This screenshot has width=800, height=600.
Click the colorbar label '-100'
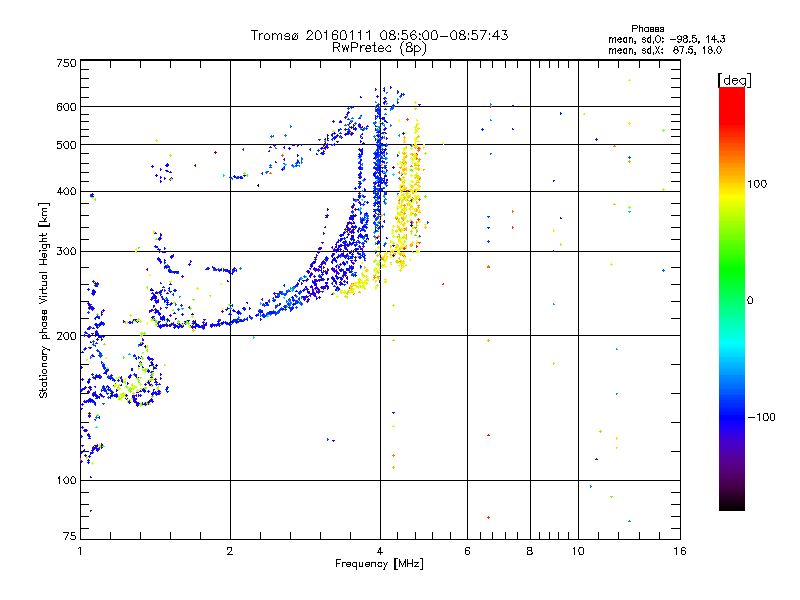pyautogui.click(x=761, y=417)
